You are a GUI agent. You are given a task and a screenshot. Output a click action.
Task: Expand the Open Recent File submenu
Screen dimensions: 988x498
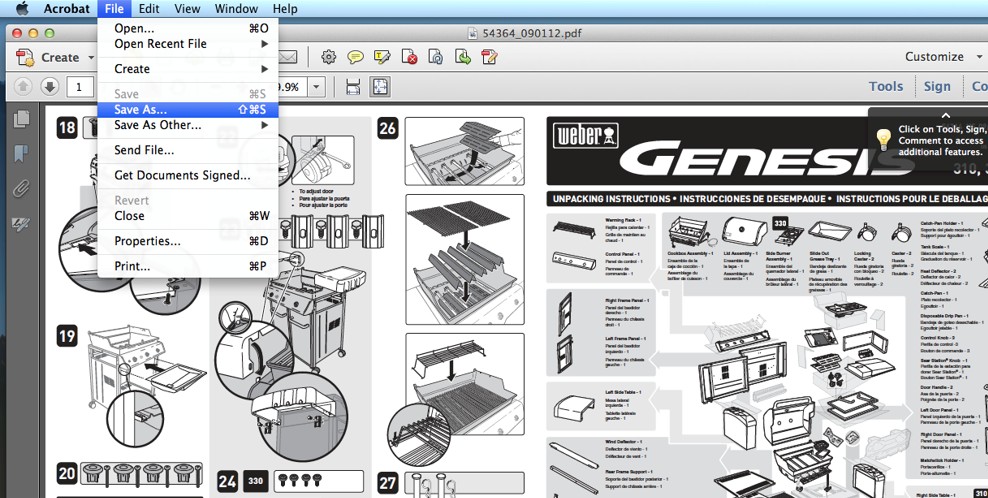188,43
